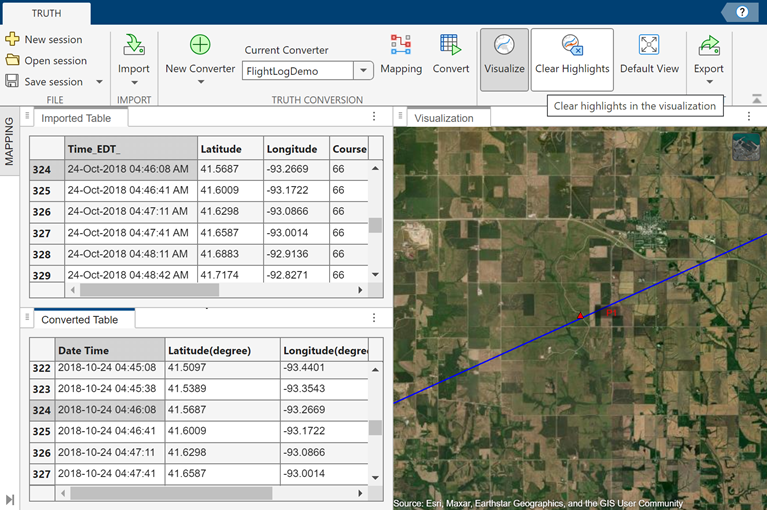This screenshot has width=767, height=510.
Task: Switch to the TRUTH ribbon tab
Action: point(45,13)
